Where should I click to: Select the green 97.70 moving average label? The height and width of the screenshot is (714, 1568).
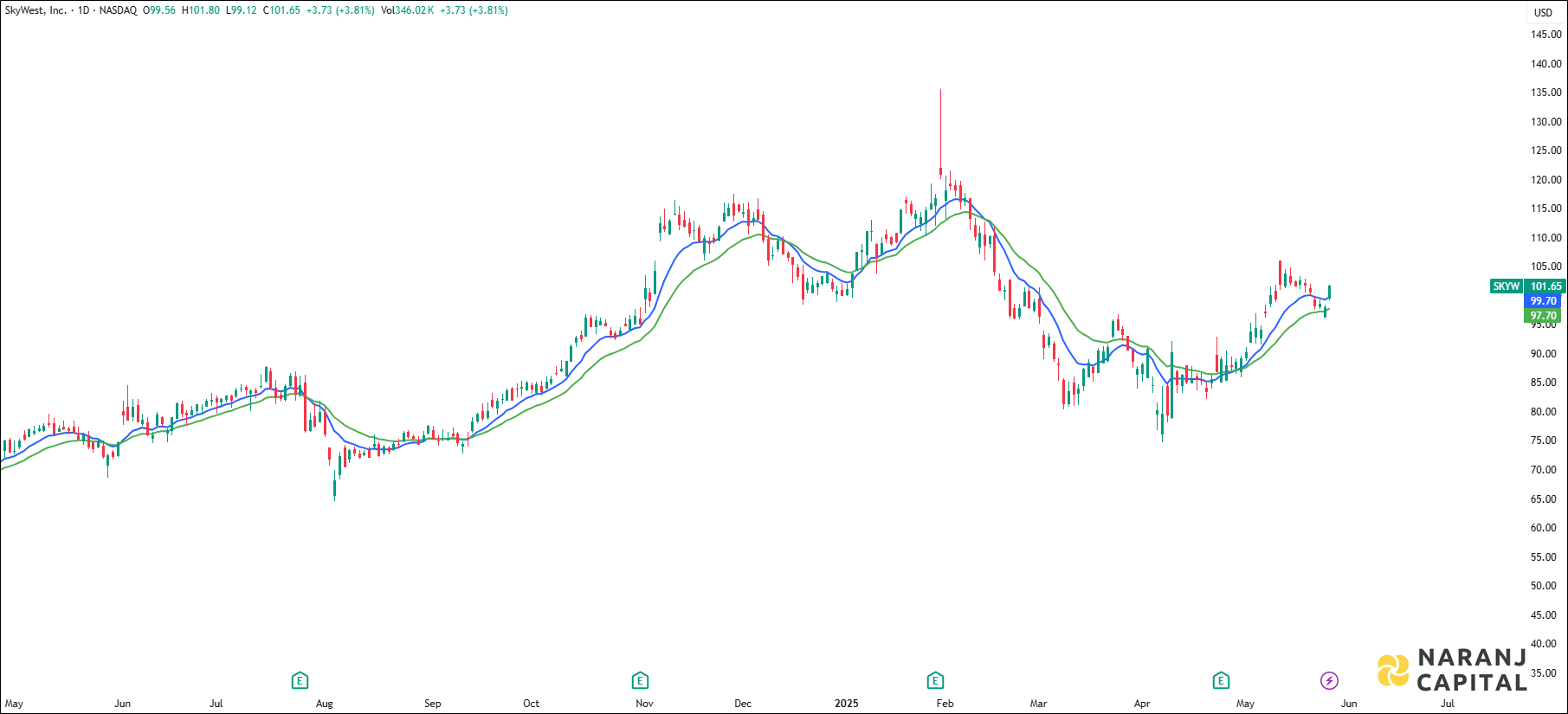1543,316
